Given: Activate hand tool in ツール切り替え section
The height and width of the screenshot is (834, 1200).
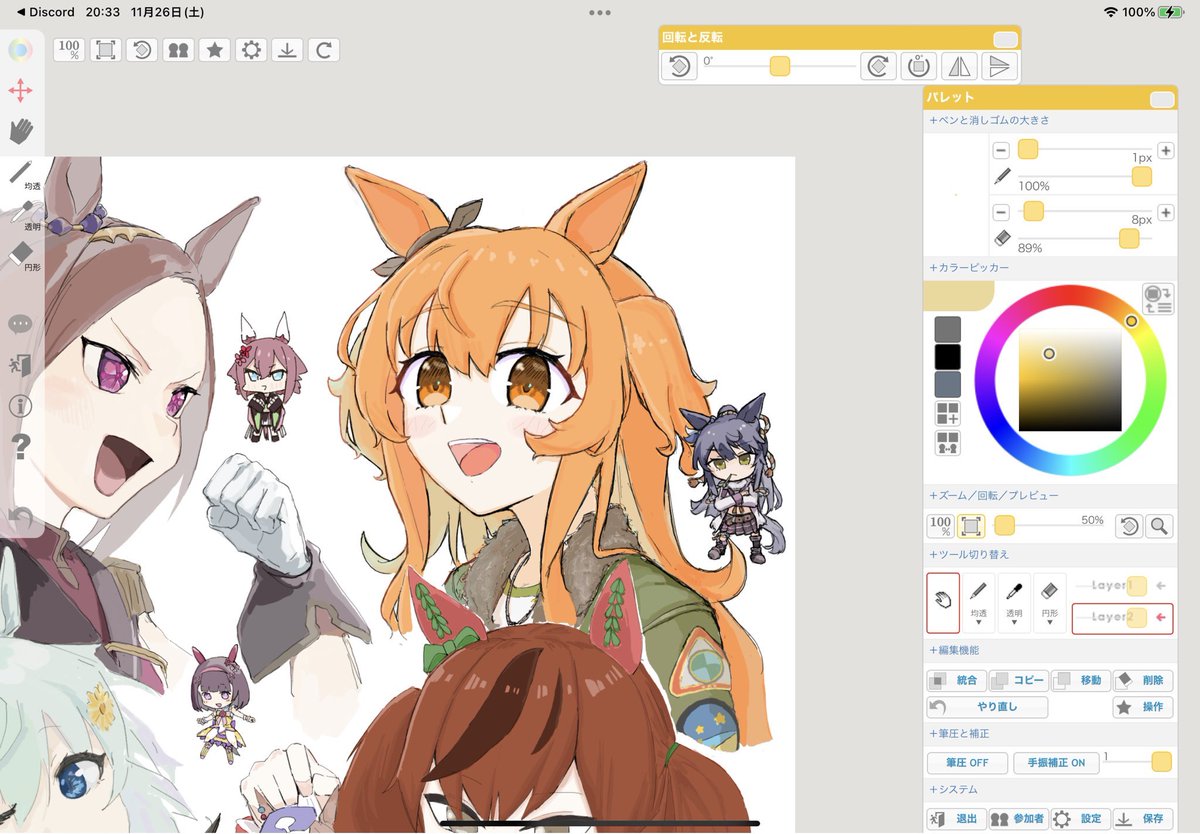Looking at the screenshot, I should pyautogui.click(x=943, y=602).
